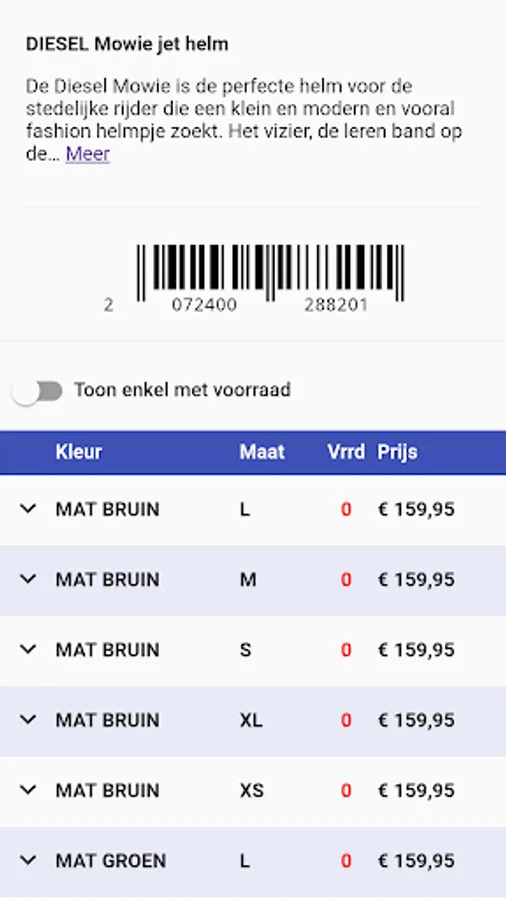Screen dimensions: 506x900
Task: Click the € 159,95 price of MAT GROEN
Action: pyautogui.click(x=416, y=860)
